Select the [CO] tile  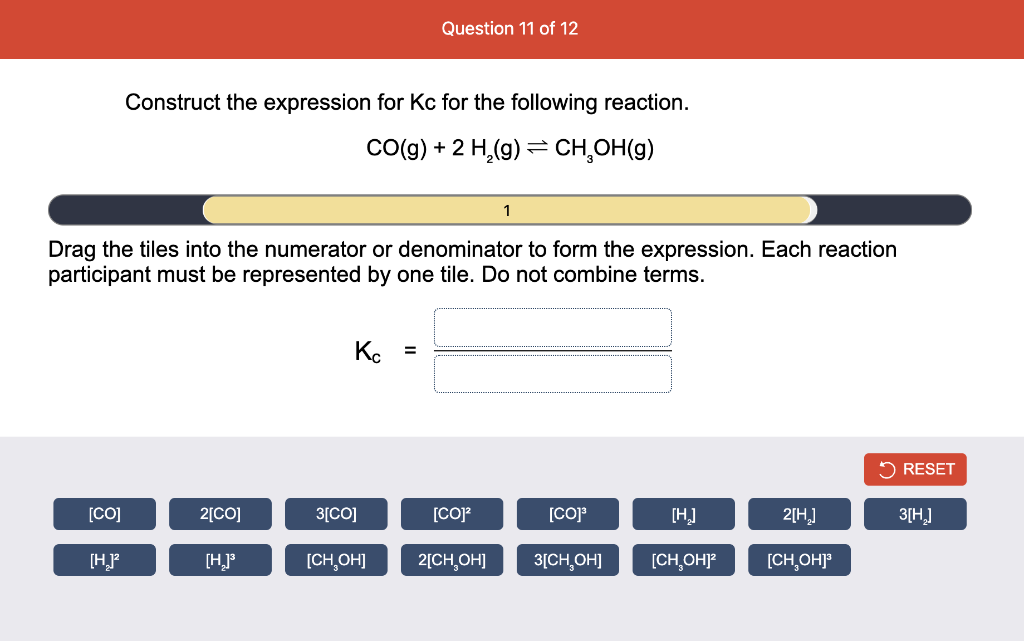coord(104,513)
